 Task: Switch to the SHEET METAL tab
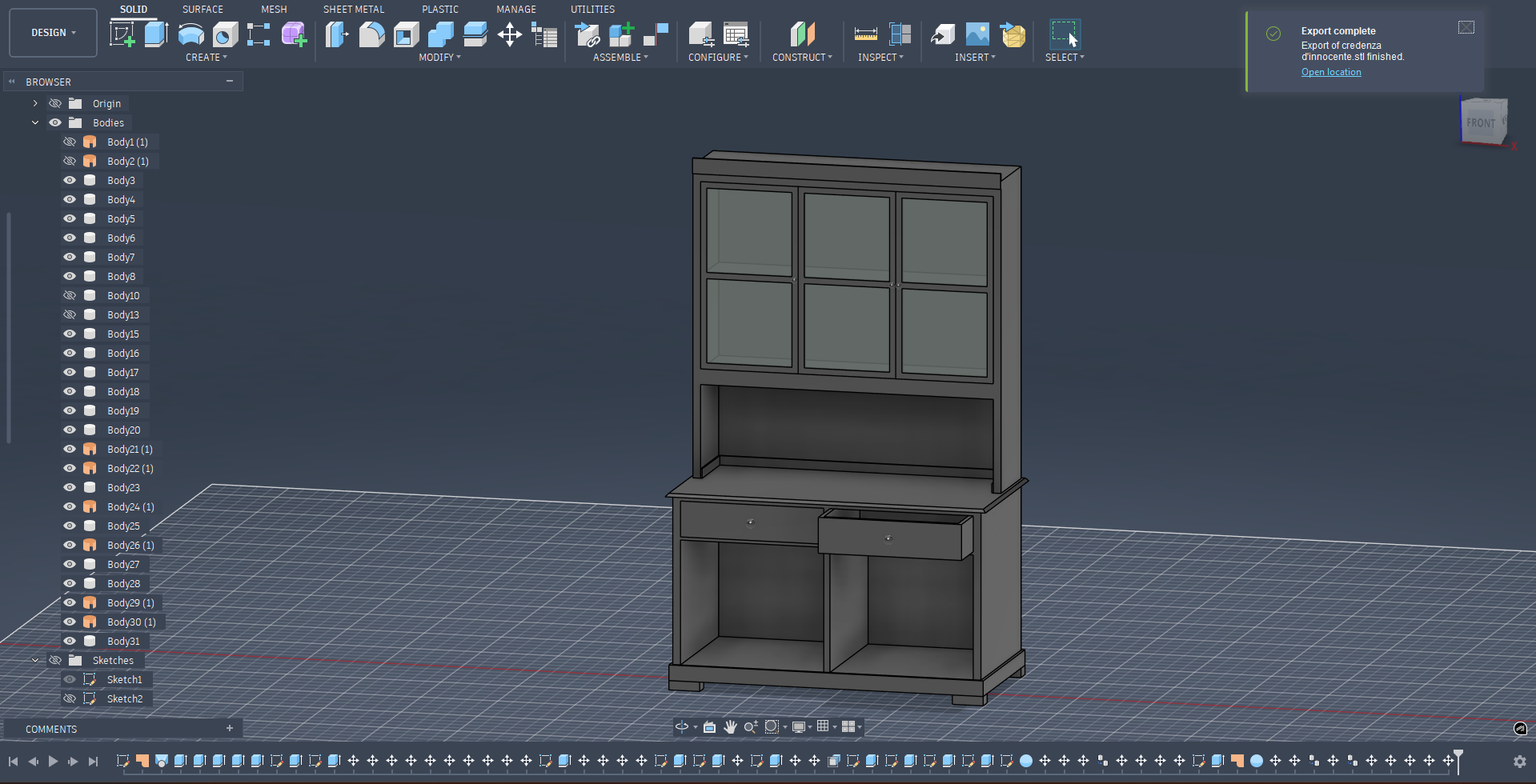click(x=353, y=10)
